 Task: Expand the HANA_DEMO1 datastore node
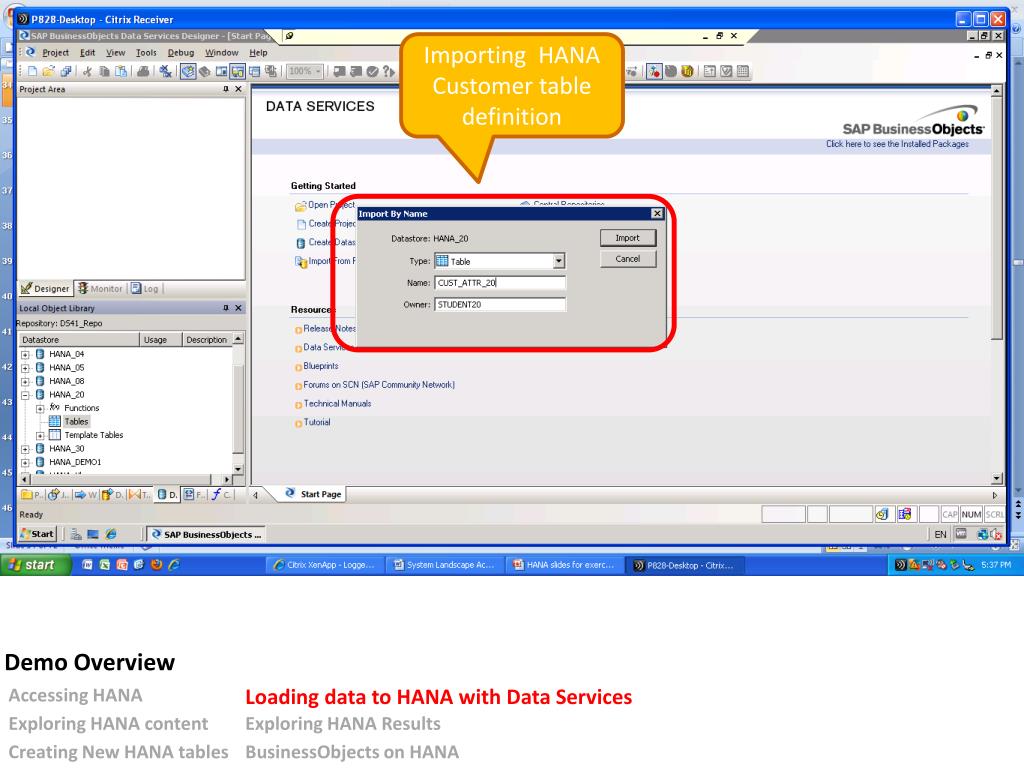[x=25, y=462]
